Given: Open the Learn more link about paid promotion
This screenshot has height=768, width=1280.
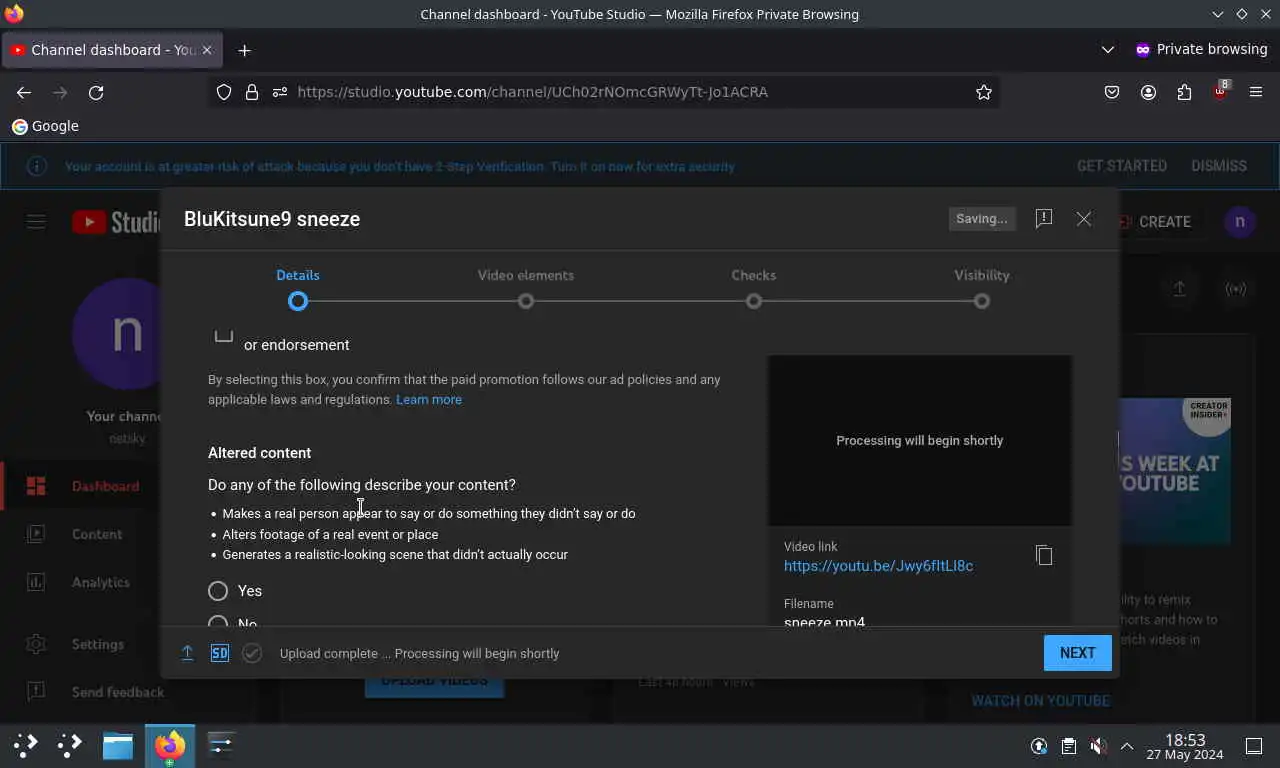Looking at the screenshot, I should click(429, 399).
